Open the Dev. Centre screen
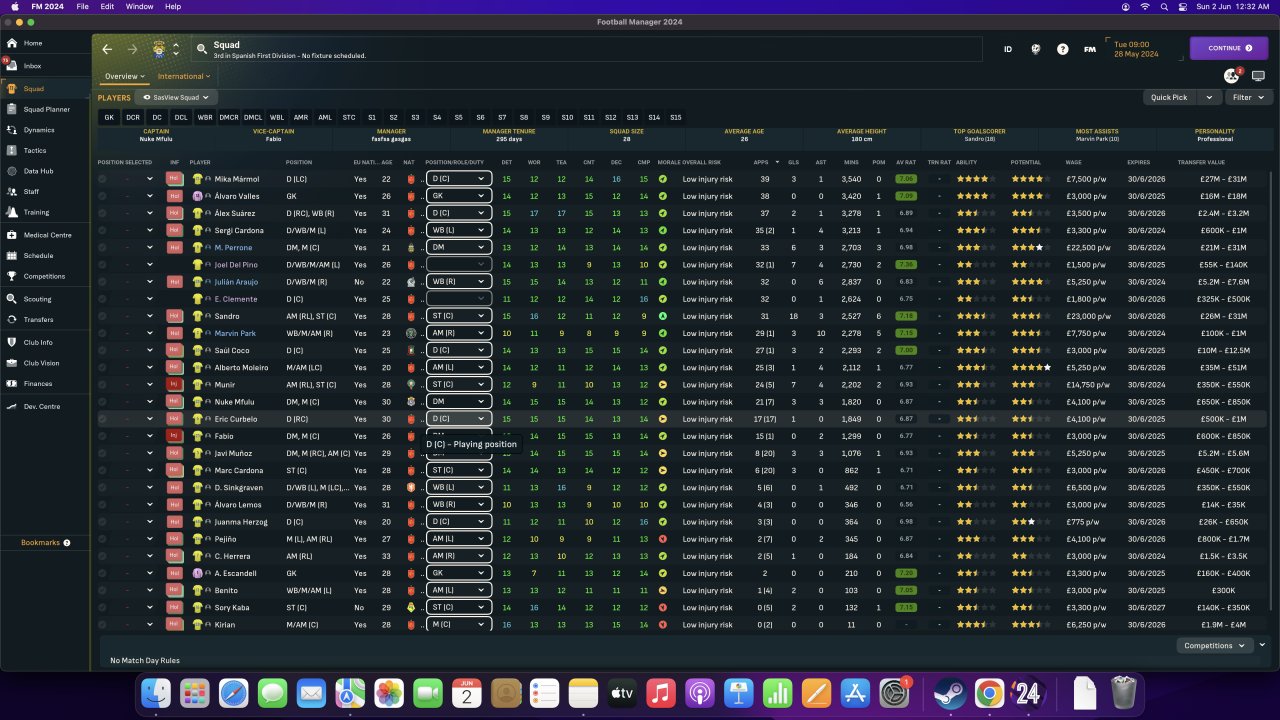The width and height of the screenshot is (1280, 720). pos(43,406)
